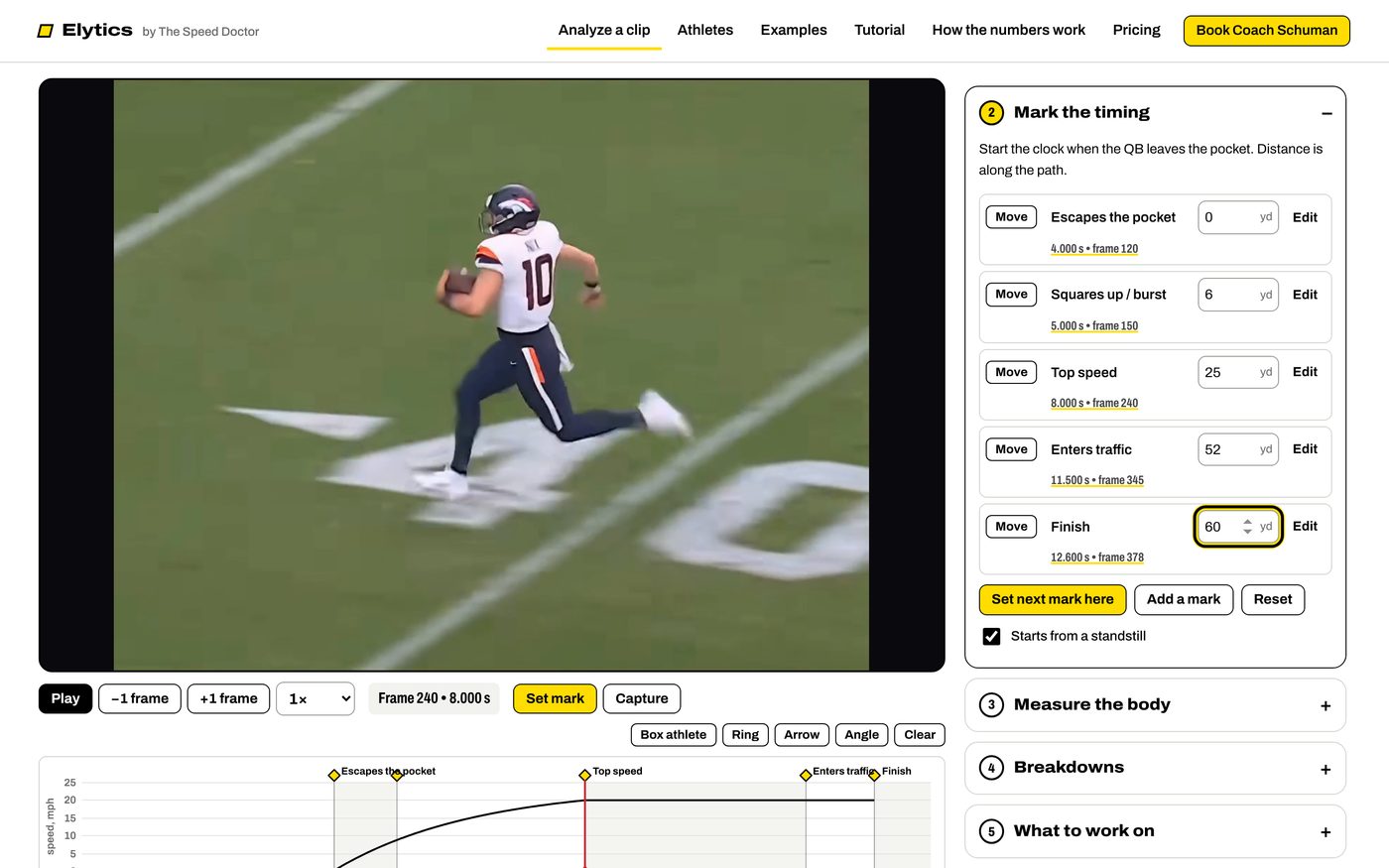
Task: Capture the current frame
Action: pyautogui.click(x=642, y=698)
